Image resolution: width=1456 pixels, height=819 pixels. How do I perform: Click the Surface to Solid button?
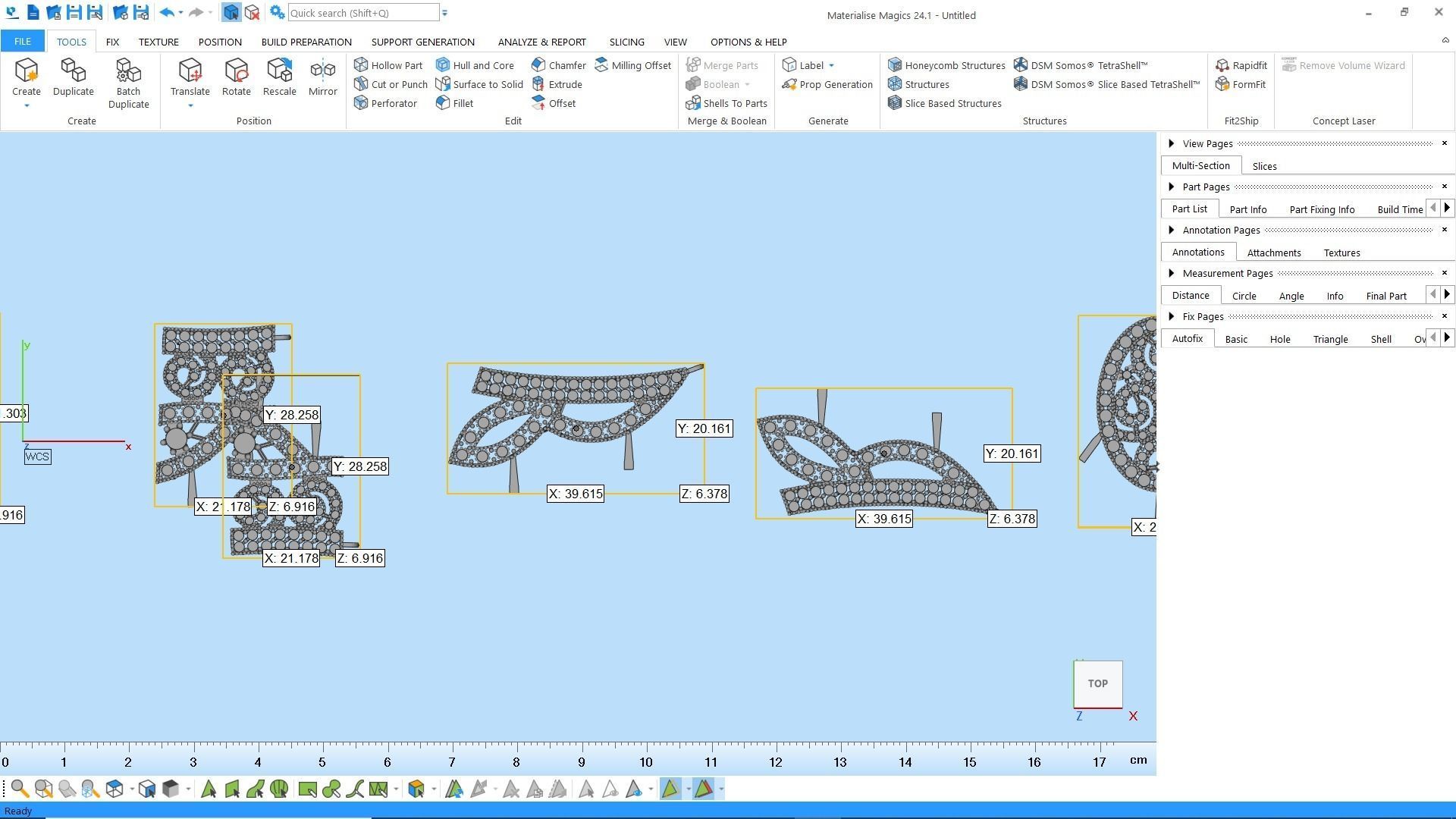click(479, 84)
